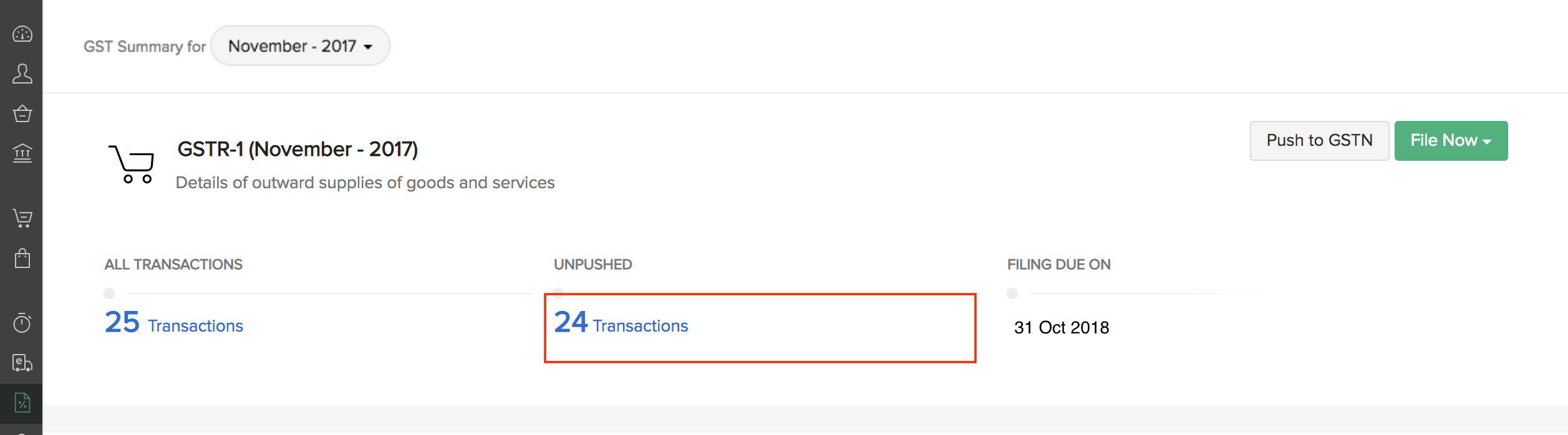1568x435 pixels.
Task: Open Purchases via the shopping bag icon
Action: [x=22, y=258]
